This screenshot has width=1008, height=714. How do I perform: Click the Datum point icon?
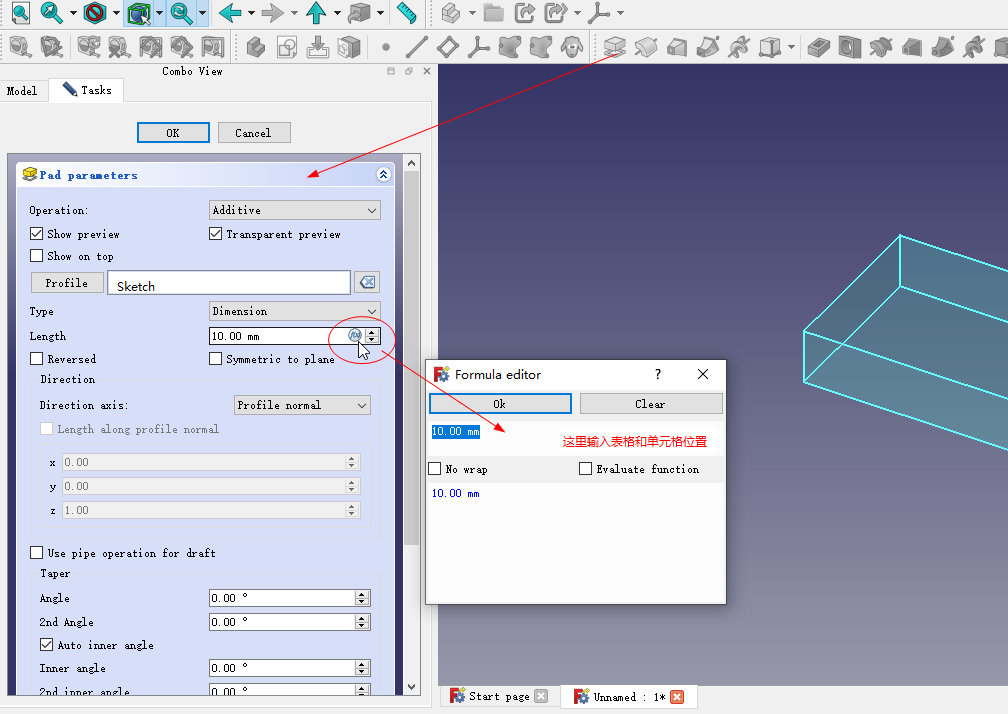(x=386, y=47)
